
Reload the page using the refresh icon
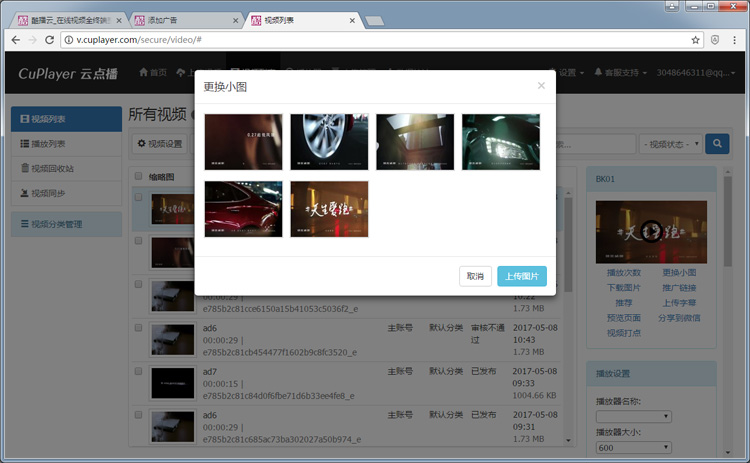(51, 40)
